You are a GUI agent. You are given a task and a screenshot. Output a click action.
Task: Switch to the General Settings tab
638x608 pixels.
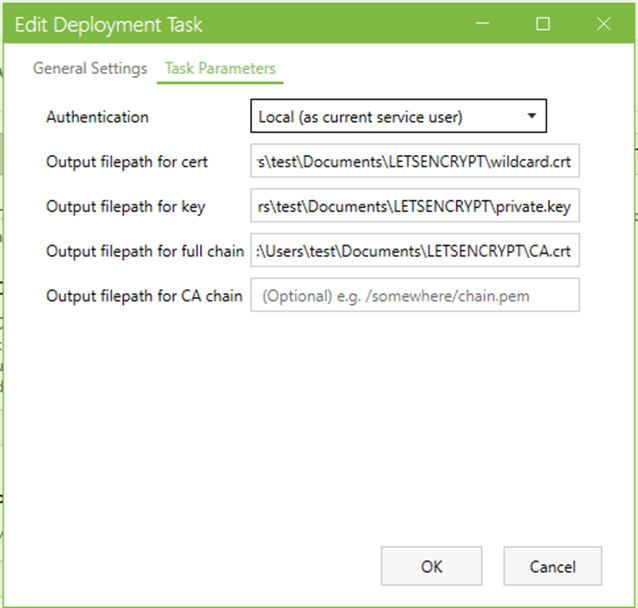[90, 69]
